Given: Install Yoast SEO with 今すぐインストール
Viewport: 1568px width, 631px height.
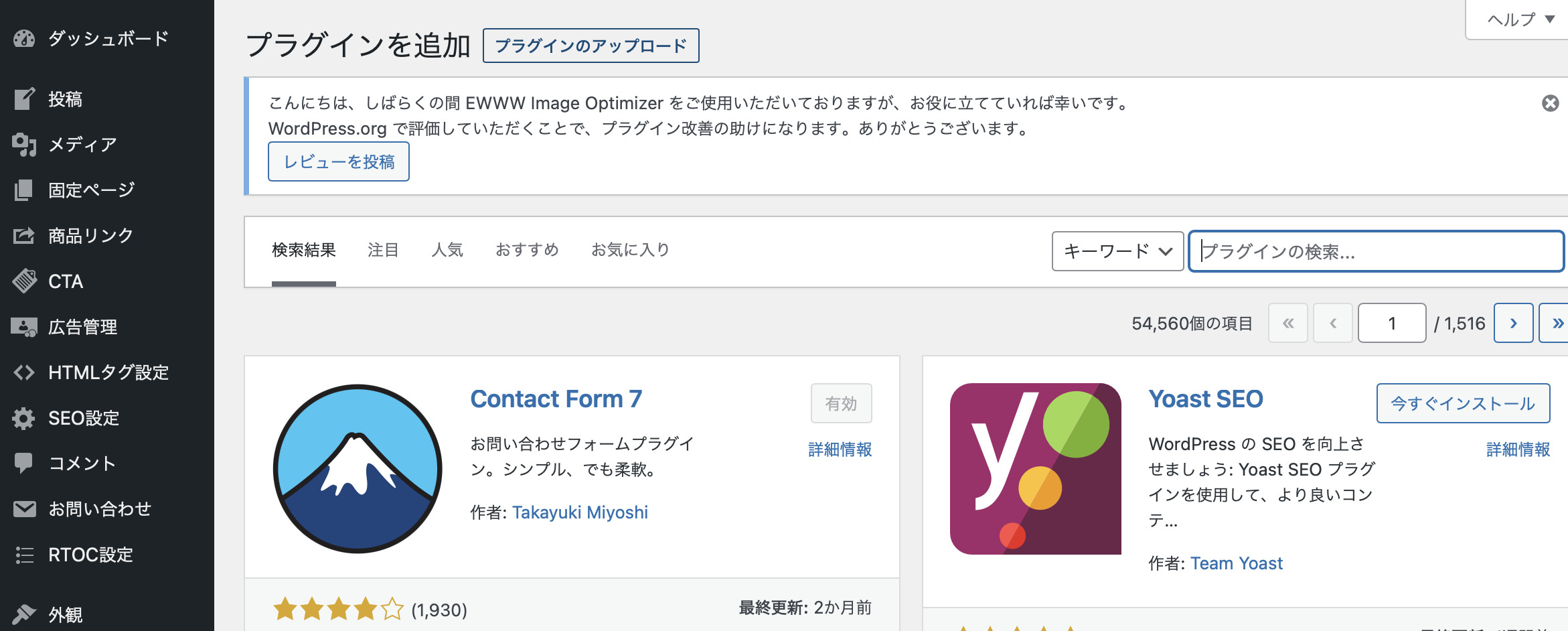Looking at the screenshot, I should click(1463, 403).
